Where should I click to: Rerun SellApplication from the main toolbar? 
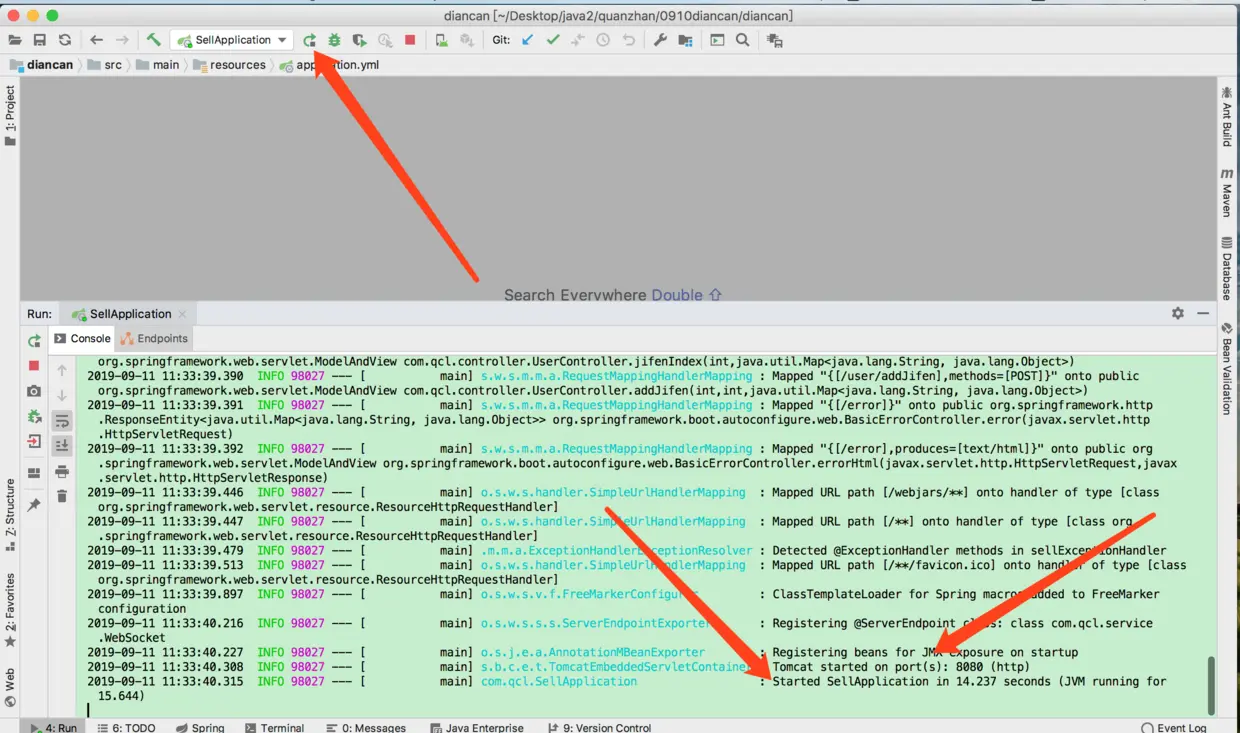tap(310, 40)
